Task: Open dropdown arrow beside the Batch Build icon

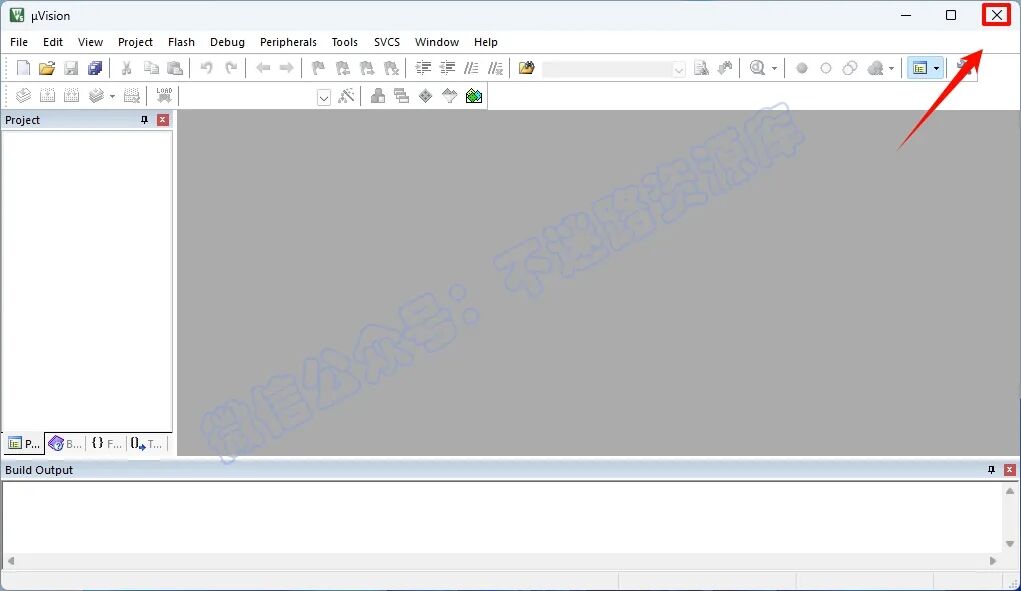Action: coord(112,97)
